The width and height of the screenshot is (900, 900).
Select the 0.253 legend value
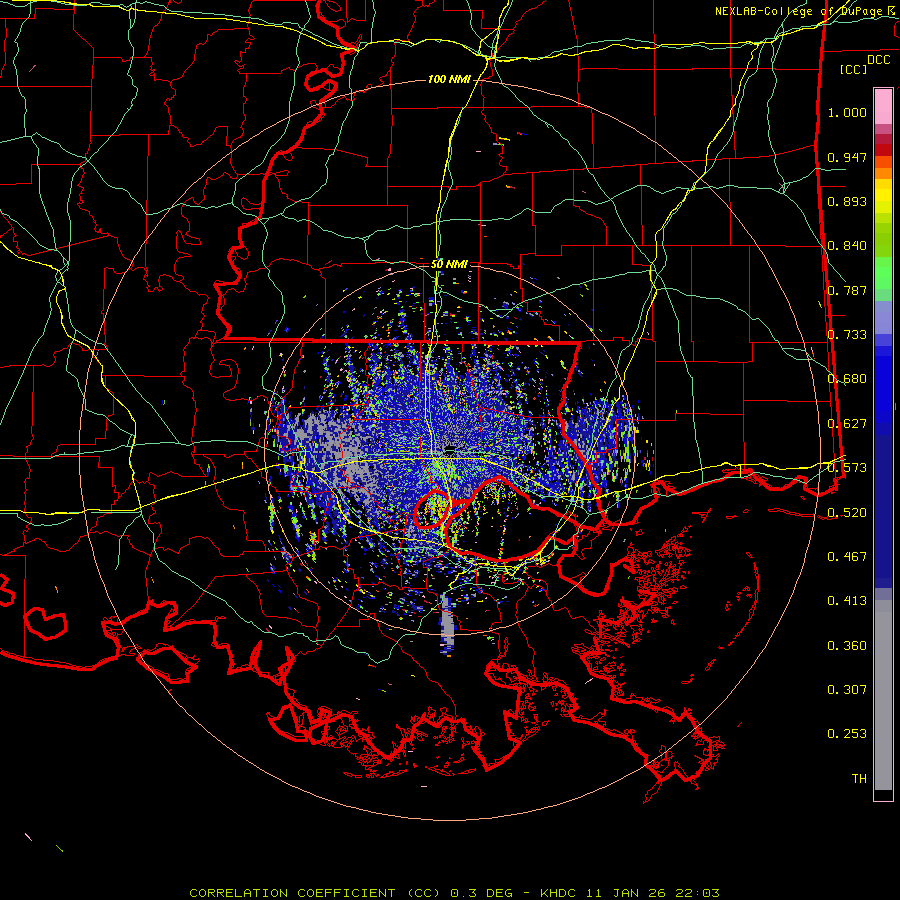(x=847, y=734)
